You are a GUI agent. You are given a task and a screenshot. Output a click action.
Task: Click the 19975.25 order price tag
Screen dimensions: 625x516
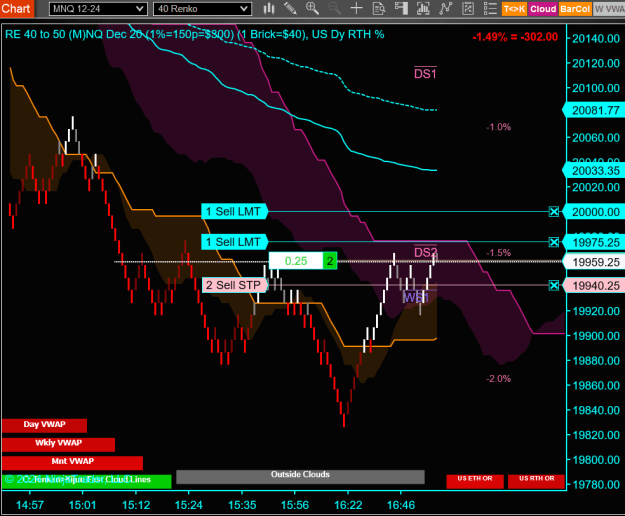594,242
